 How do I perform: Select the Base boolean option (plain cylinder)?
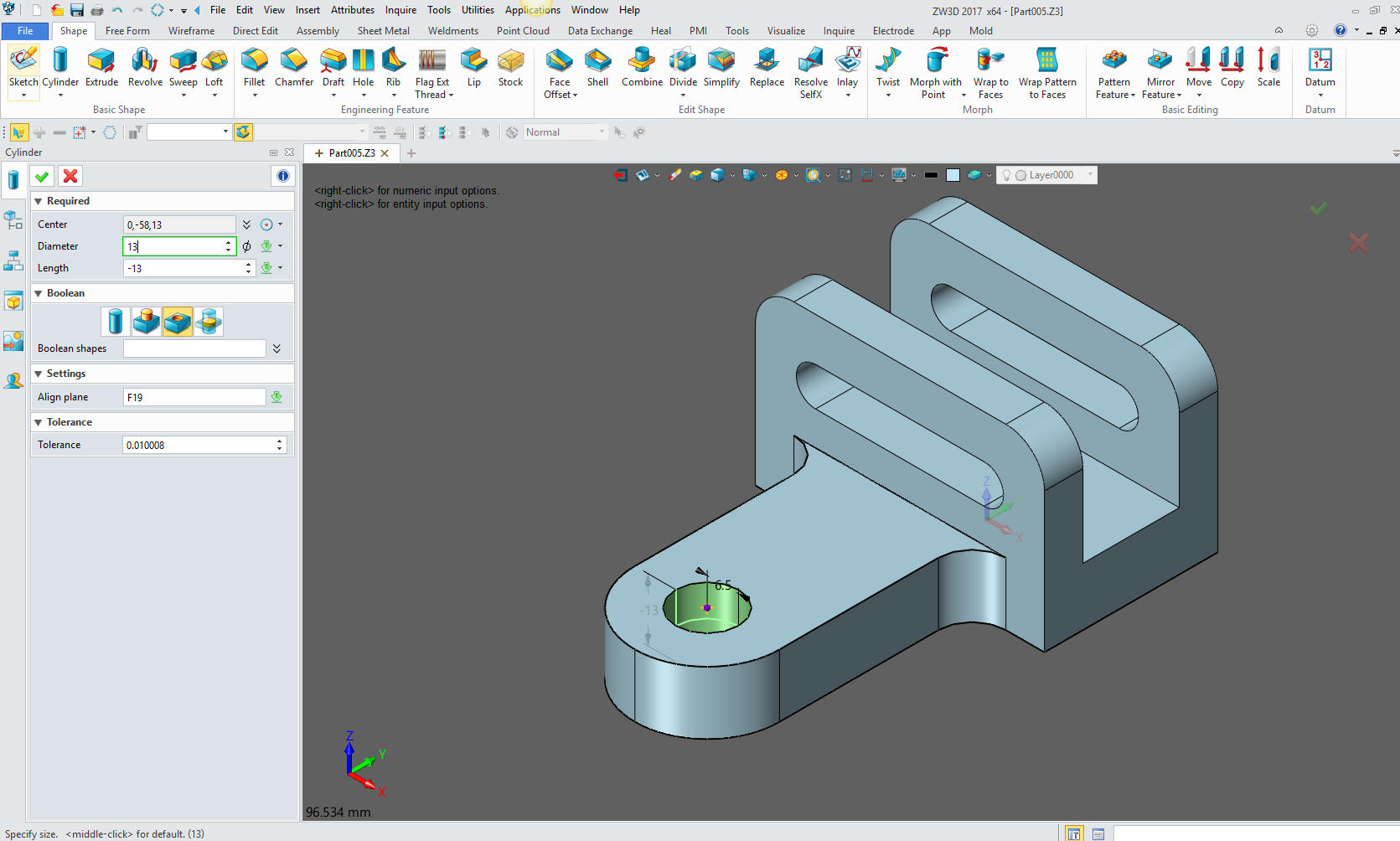(116, 322)
